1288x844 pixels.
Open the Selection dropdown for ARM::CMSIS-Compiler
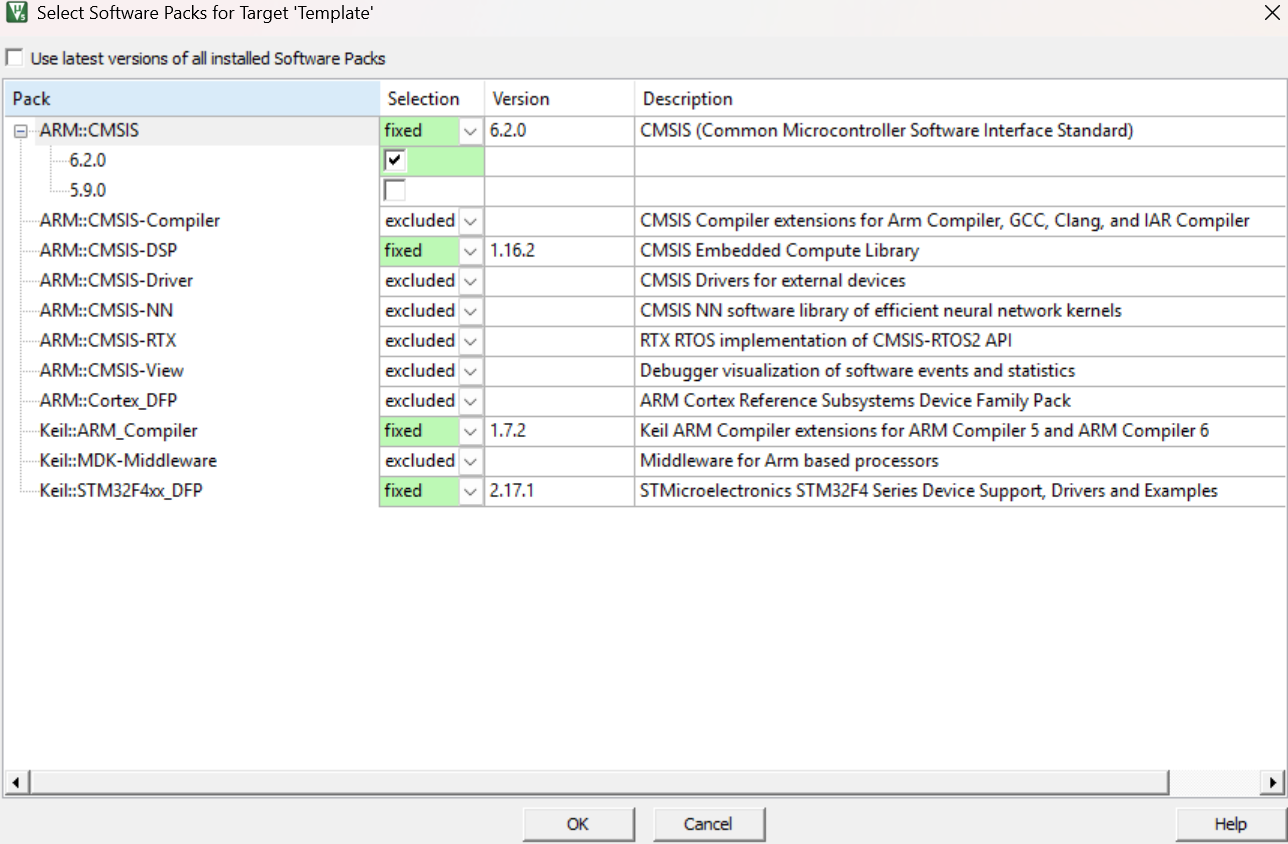pyautogui.click(x=470, y=220)
